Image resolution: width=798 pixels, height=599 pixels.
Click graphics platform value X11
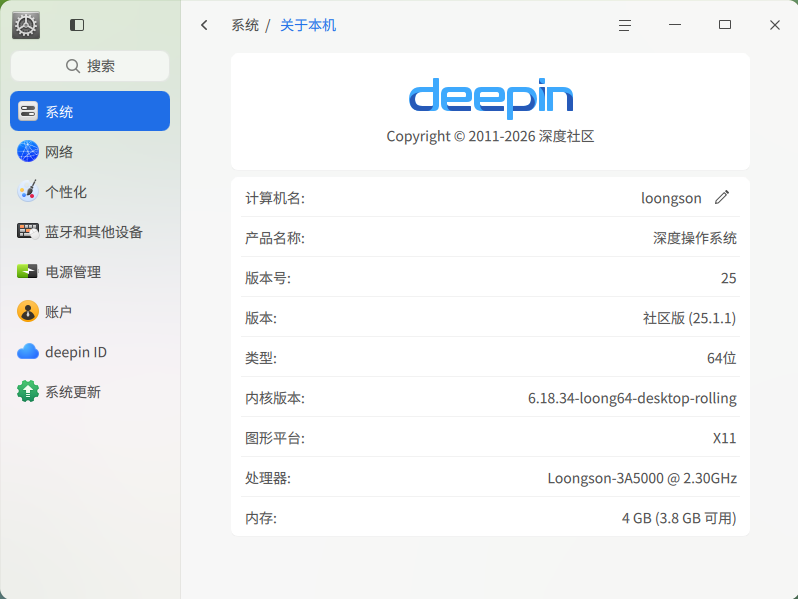click(725, 438)
